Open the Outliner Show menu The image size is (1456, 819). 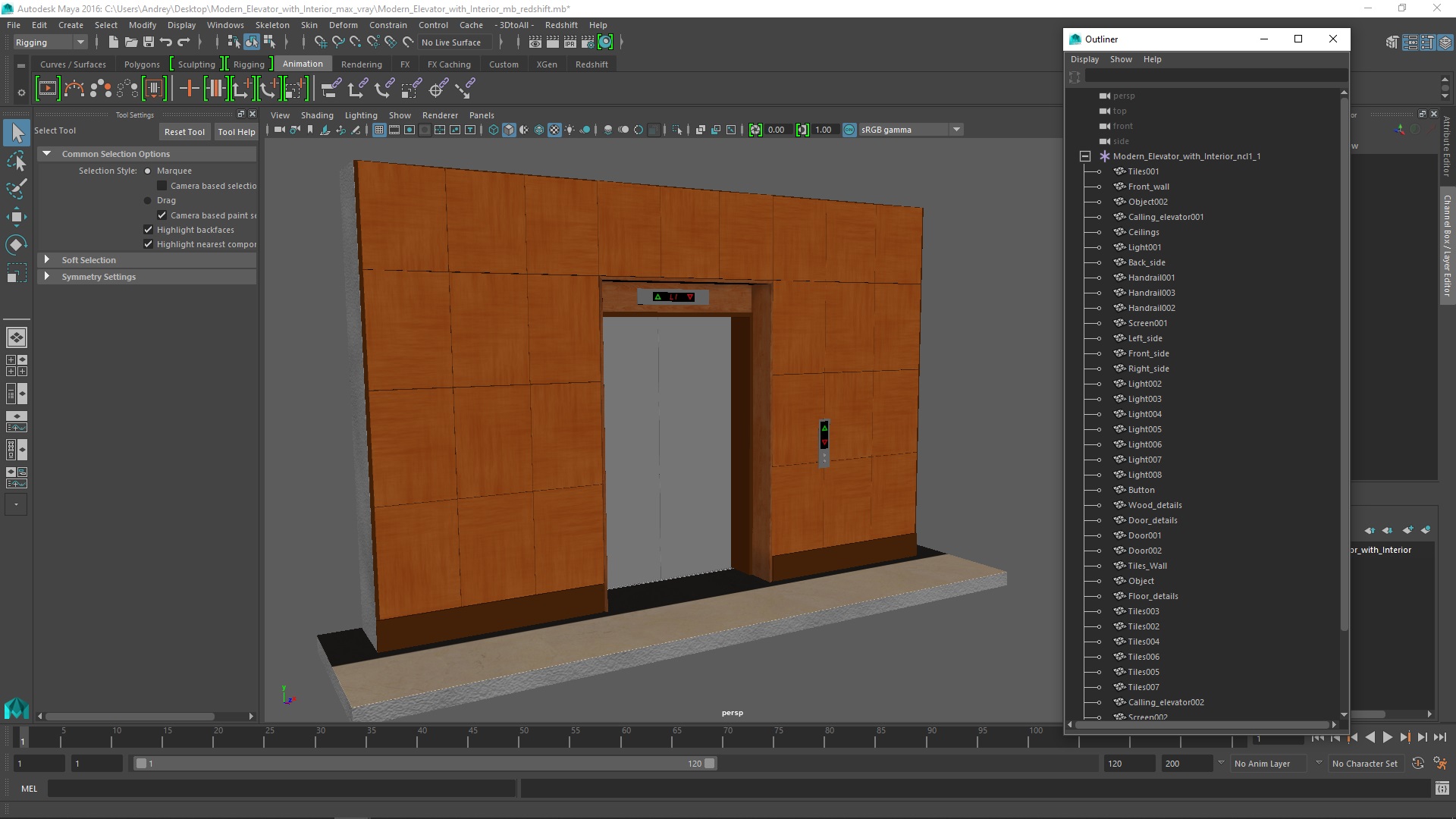[1121, 59]
